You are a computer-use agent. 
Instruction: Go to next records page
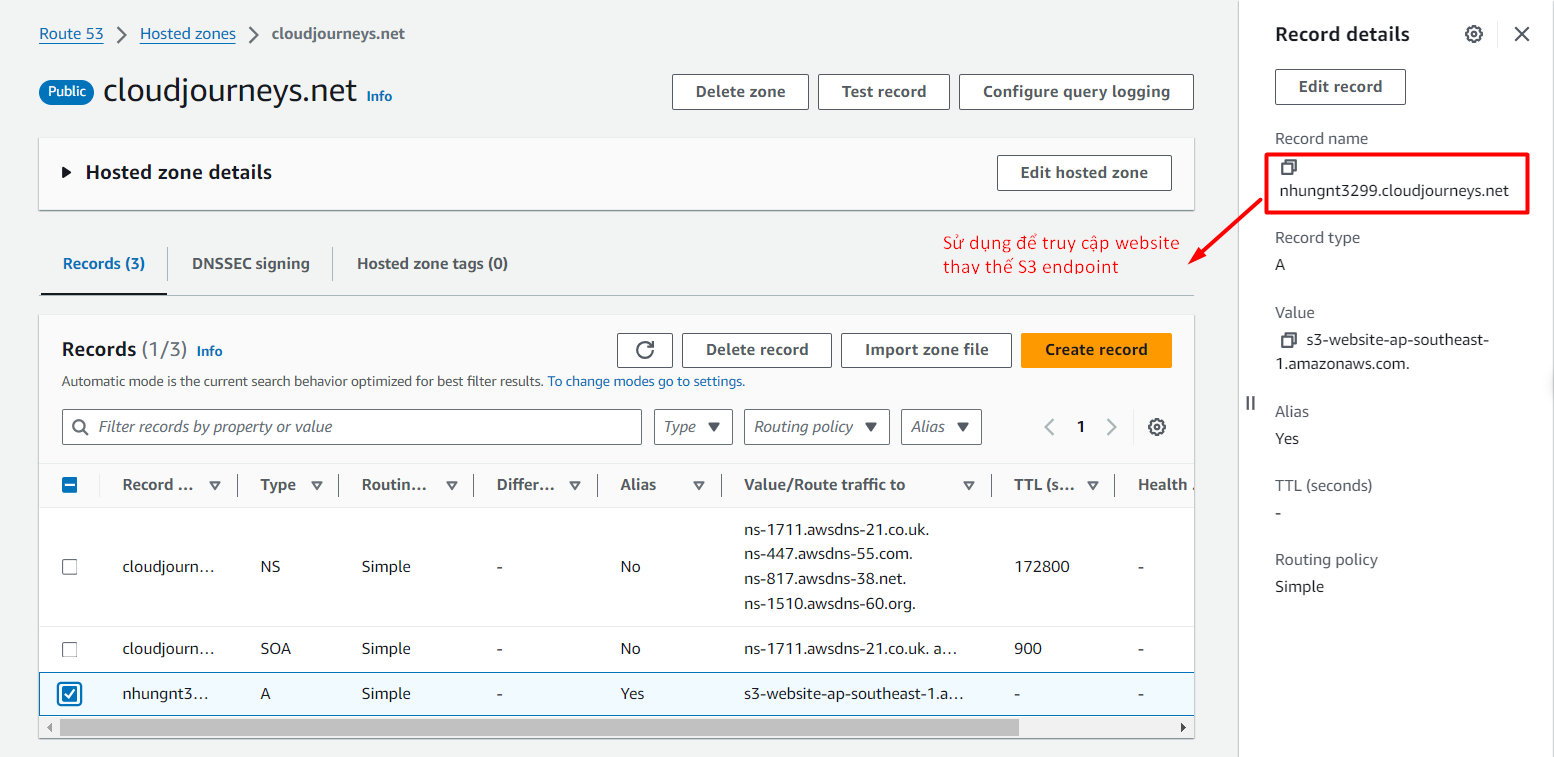1111,427
